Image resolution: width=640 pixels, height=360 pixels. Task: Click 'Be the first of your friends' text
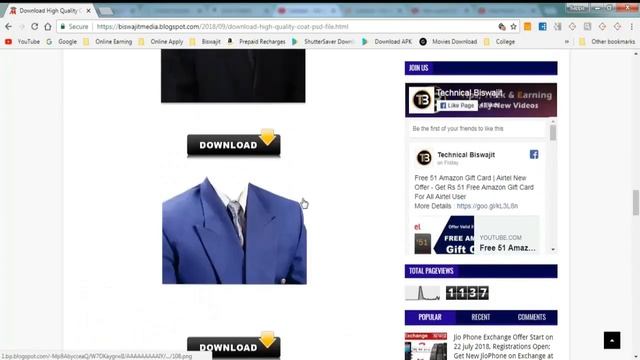click(x=458, y=129)
